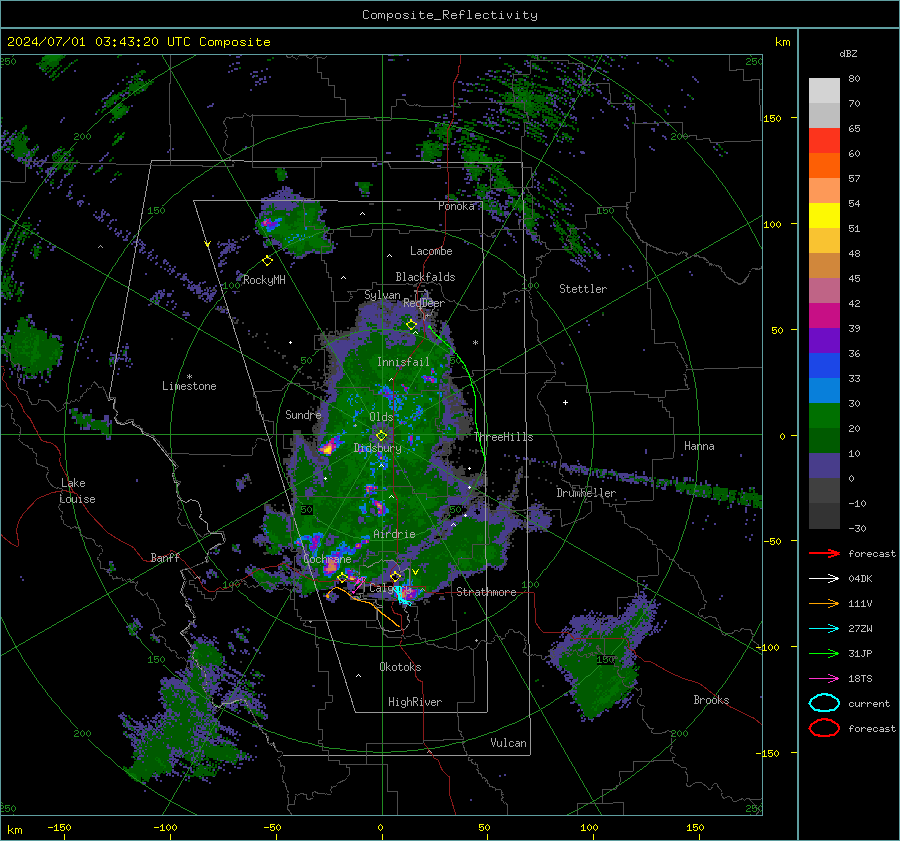Click the Composite_Reflectivity title
This screenshot has height=841, width=900.
point(449,15)
